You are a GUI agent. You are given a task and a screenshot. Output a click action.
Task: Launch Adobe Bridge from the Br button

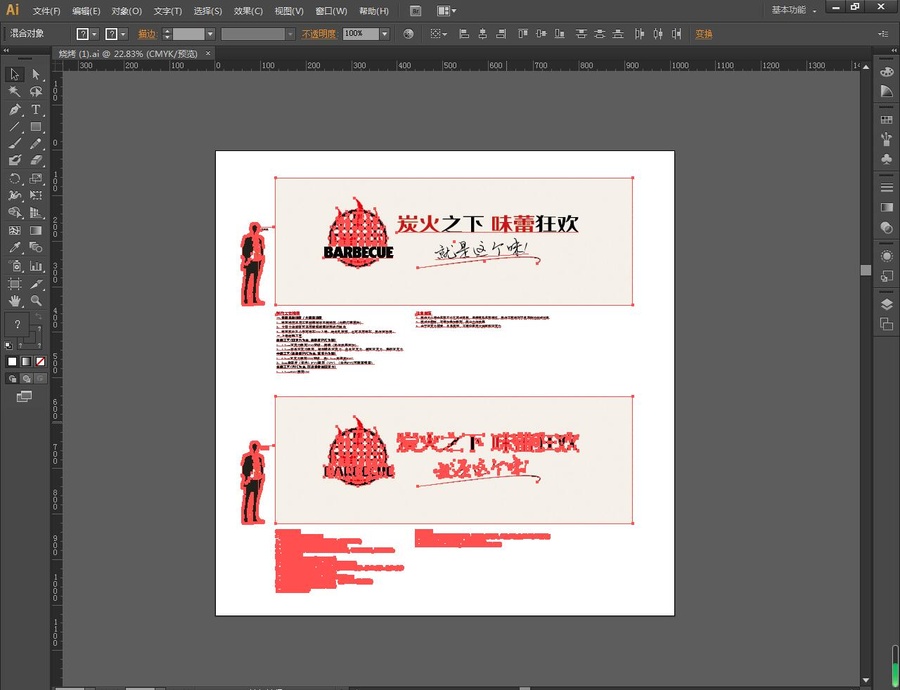tap(417, 11)
